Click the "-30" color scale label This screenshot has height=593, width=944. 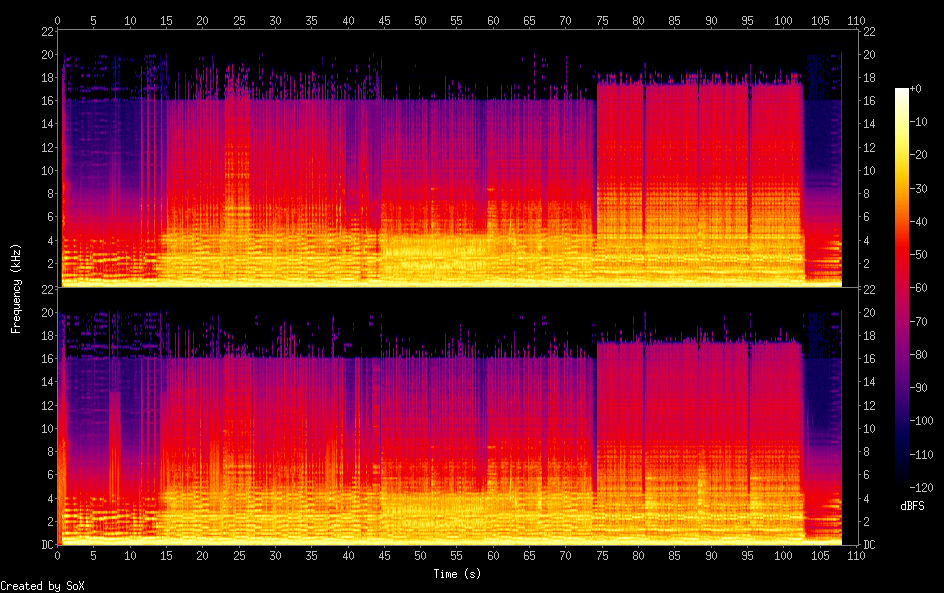tap(919, 188)
